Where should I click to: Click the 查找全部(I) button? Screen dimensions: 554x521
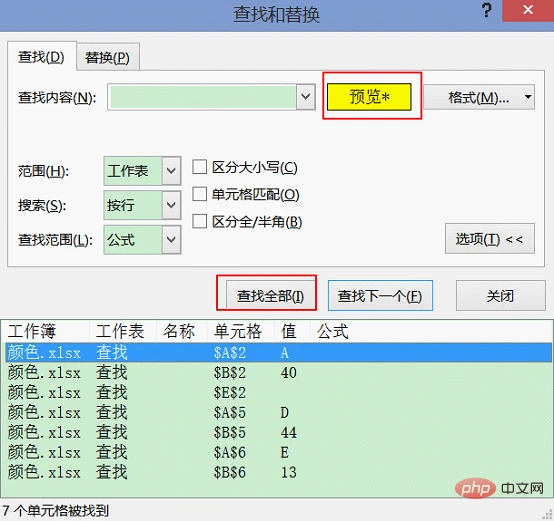270,296
